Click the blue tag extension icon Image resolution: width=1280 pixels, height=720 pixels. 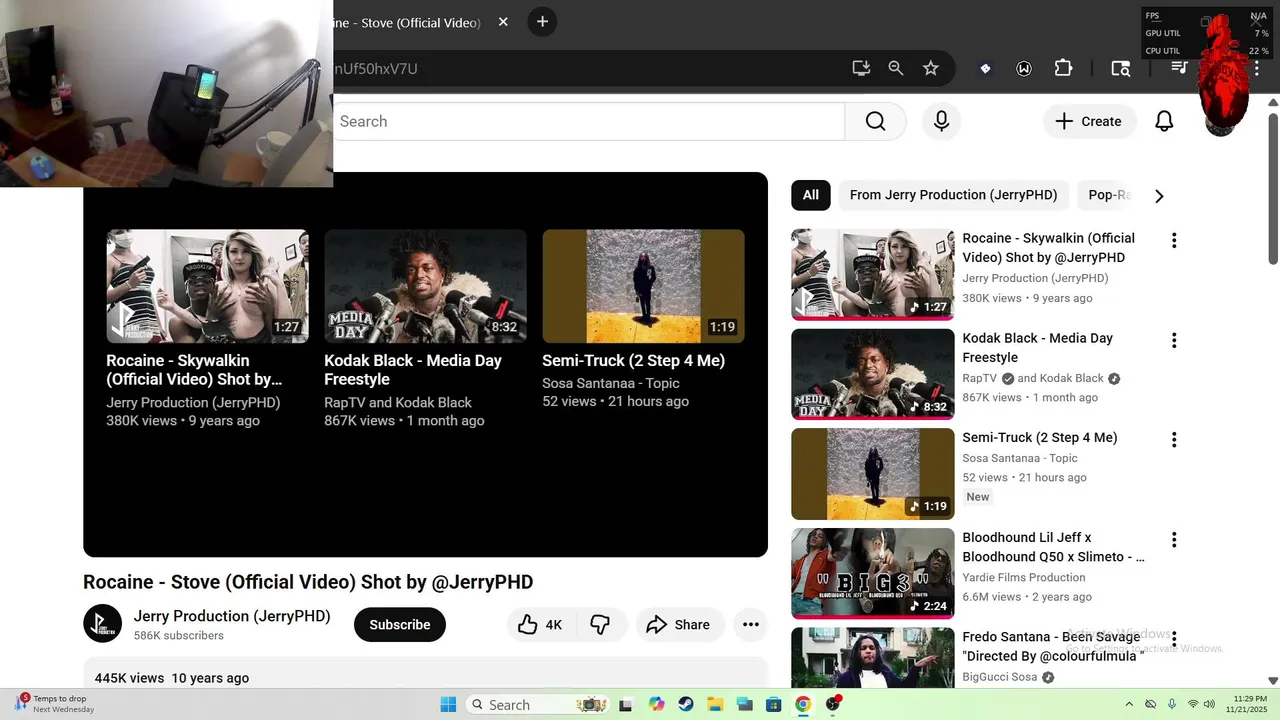point(985,68)
